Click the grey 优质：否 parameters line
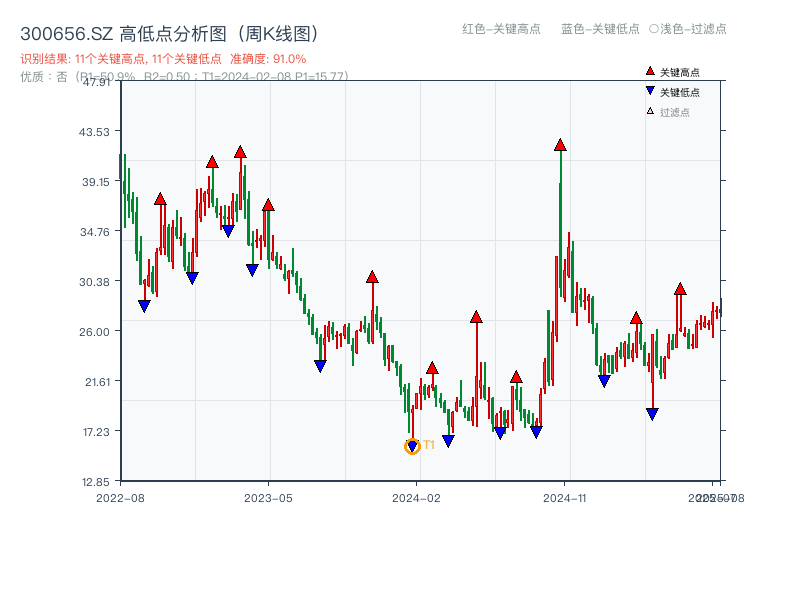 [x=184, y=77]
